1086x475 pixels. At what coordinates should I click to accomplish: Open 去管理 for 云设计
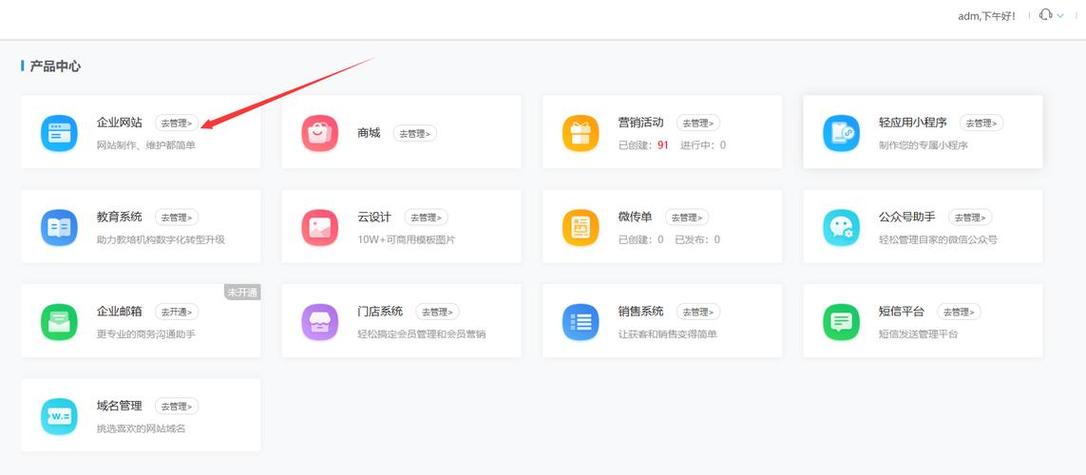pos(426,217)
